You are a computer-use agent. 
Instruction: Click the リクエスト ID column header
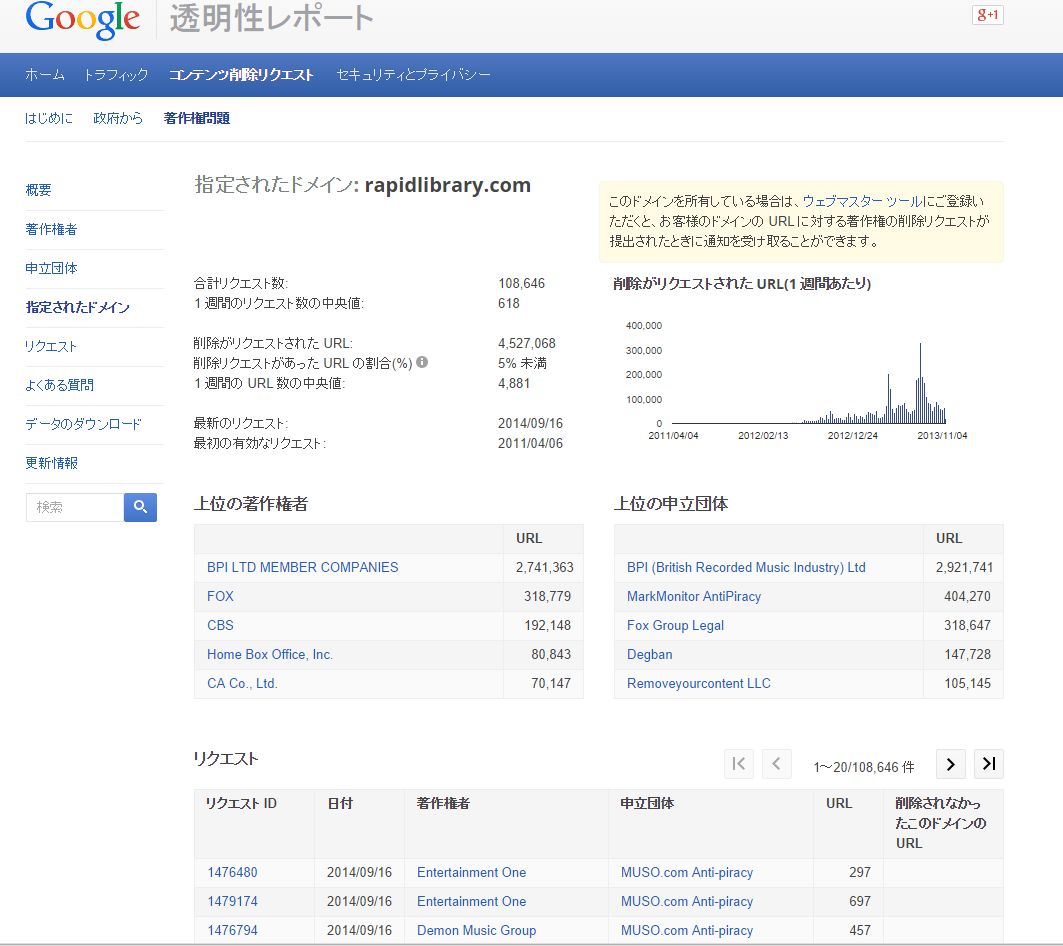click(x=241, y=804)
